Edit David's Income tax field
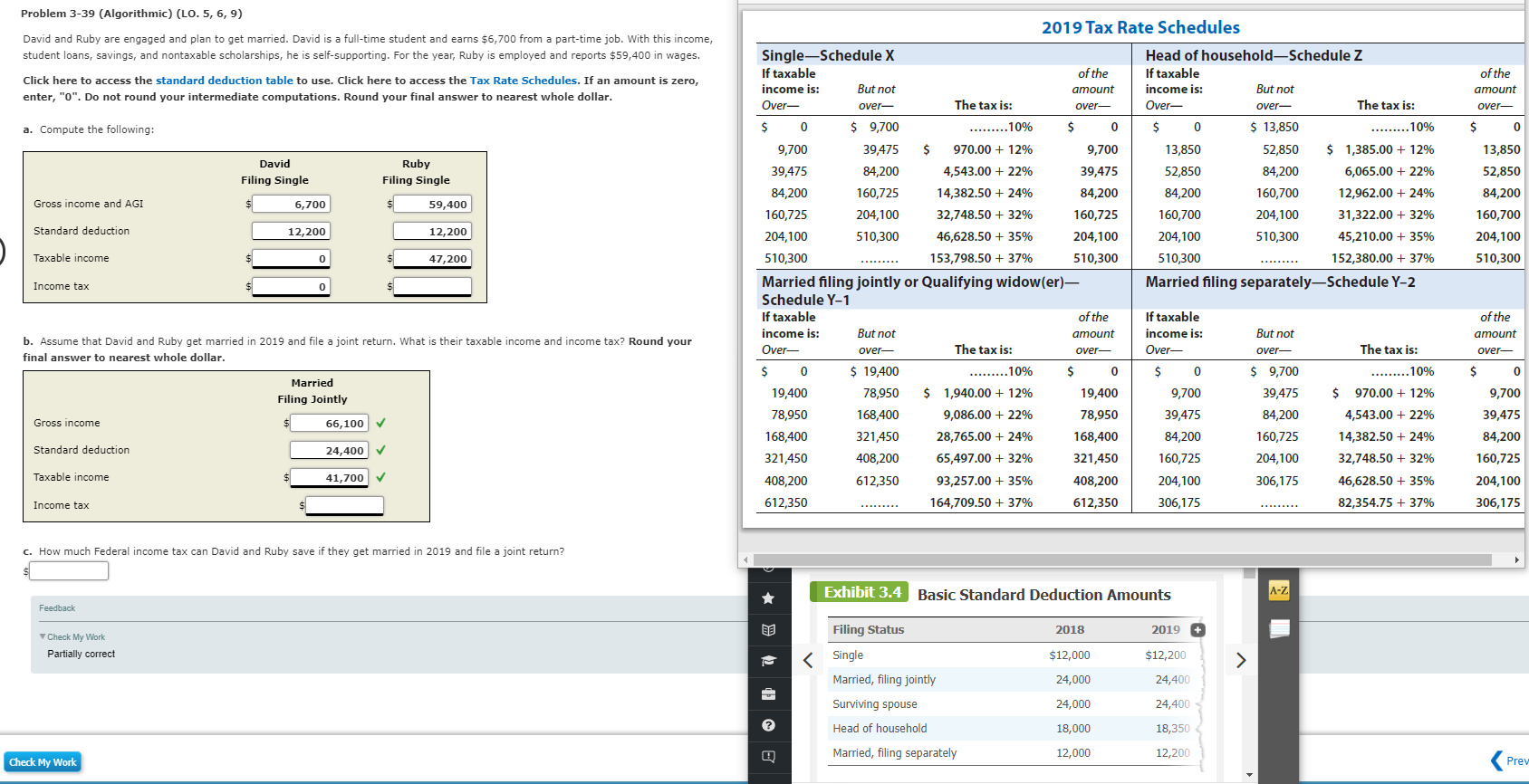The width and height of the screenshot is (1529, 784). tap(291, 287)
